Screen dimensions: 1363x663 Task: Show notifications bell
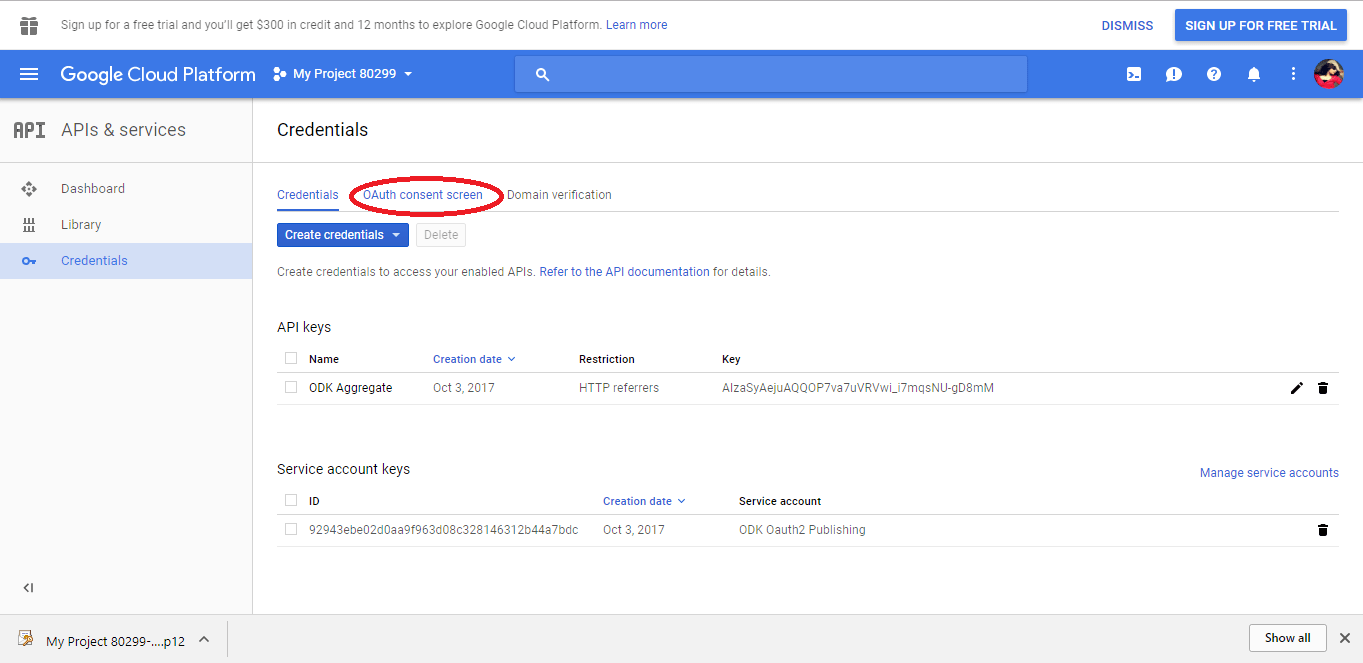[x=1254, y=74]
